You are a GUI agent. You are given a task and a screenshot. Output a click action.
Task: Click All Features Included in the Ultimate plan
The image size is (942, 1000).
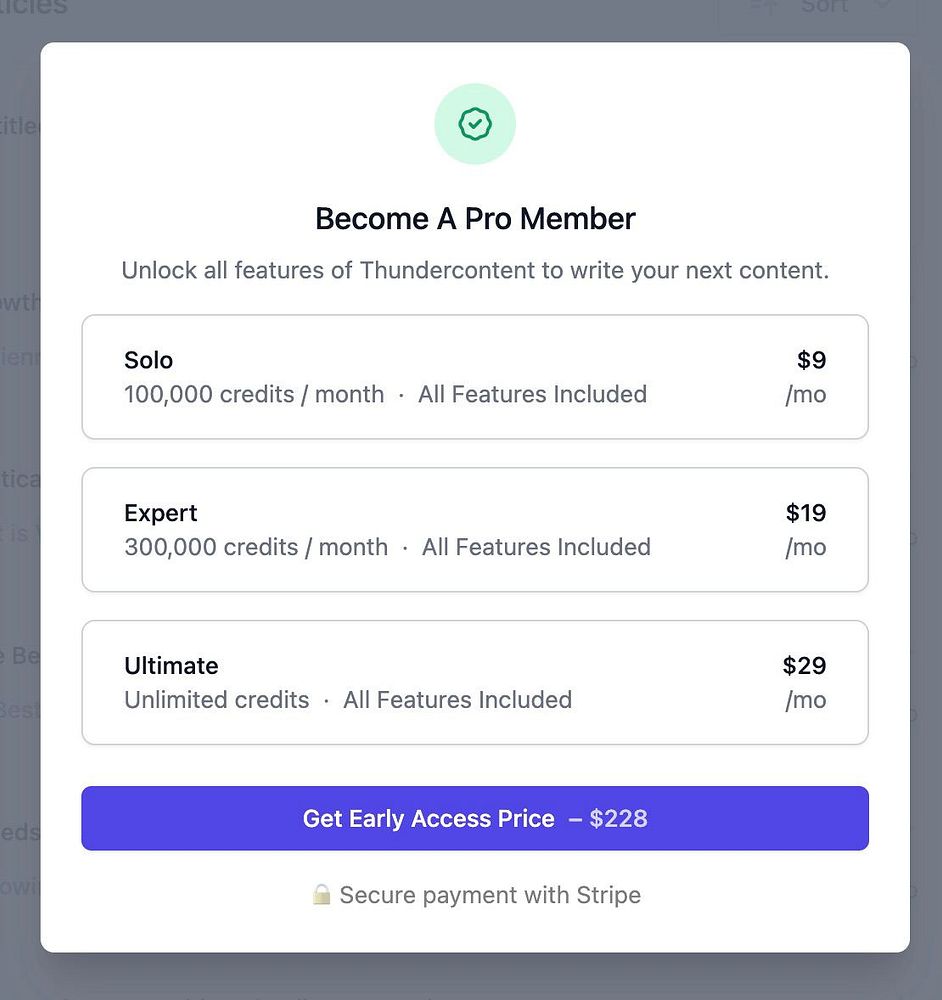point(457,700)
